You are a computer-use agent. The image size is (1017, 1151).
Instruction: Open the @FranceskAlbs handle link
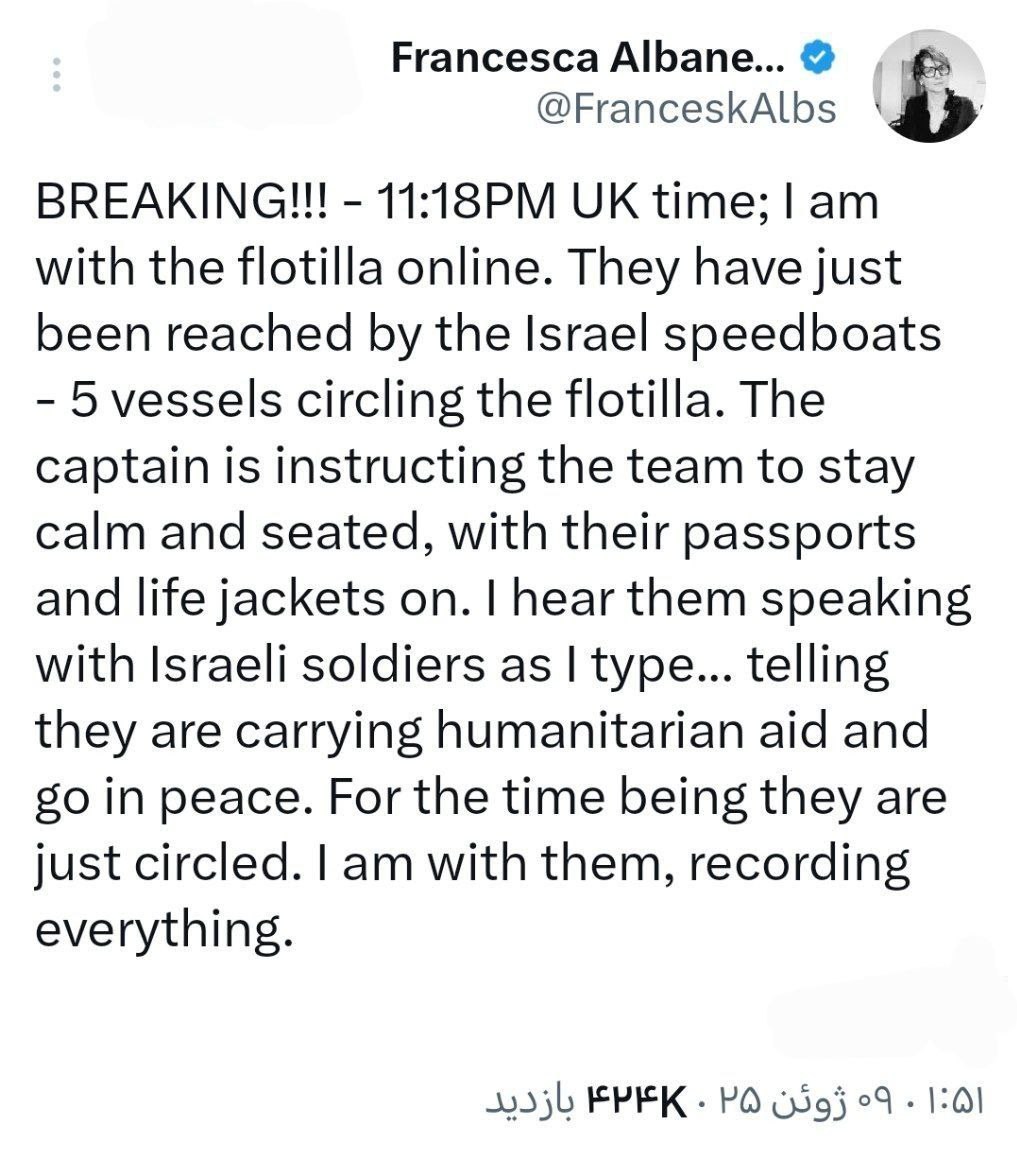click(687, 109)
